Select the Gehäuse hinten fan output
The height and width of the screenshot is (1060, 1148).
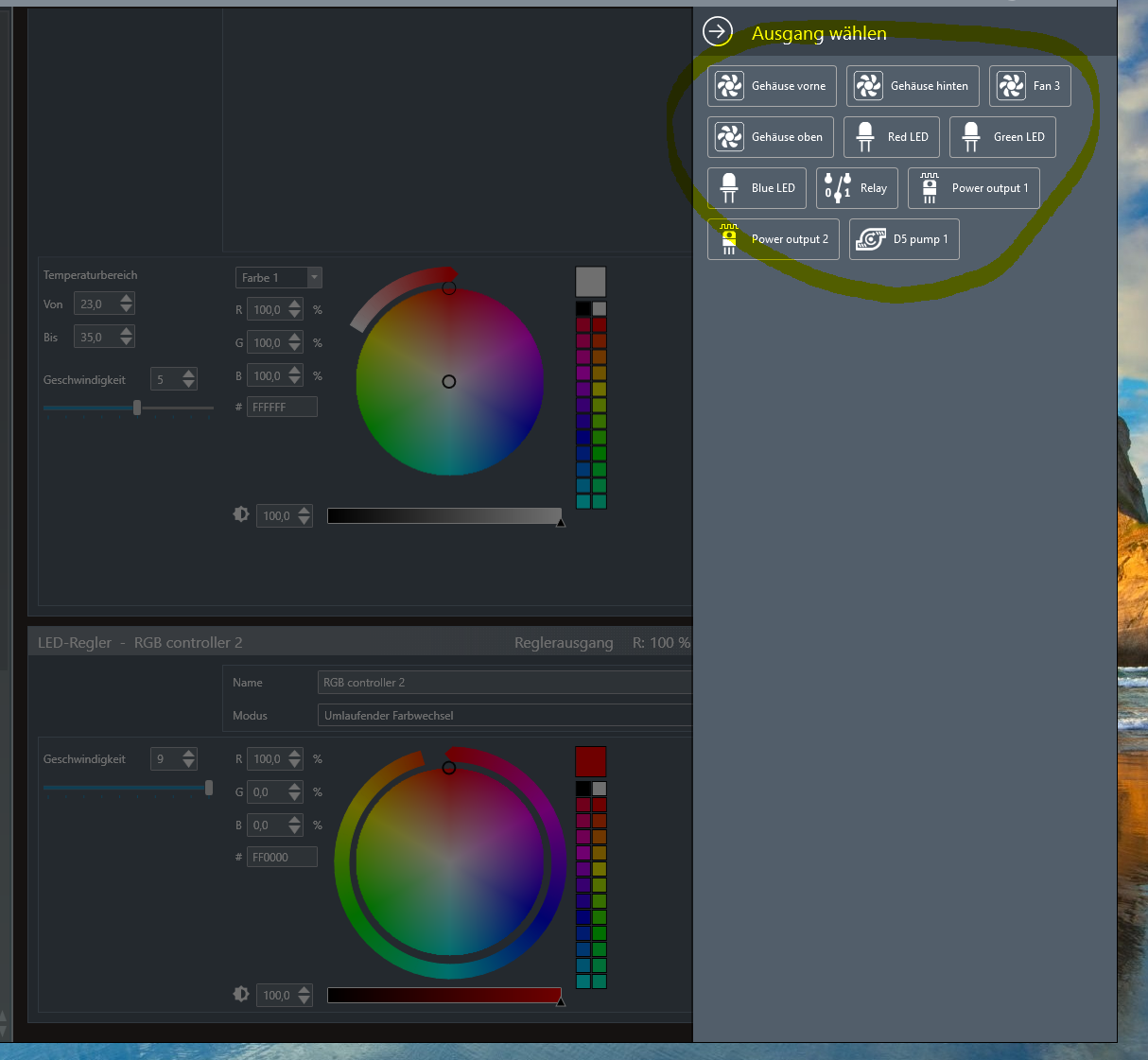point(912,86)
